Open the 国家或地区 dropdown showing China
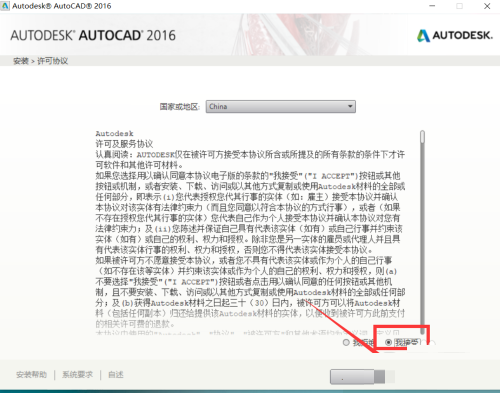Screen dimensions: 500x393 [281, 107]
